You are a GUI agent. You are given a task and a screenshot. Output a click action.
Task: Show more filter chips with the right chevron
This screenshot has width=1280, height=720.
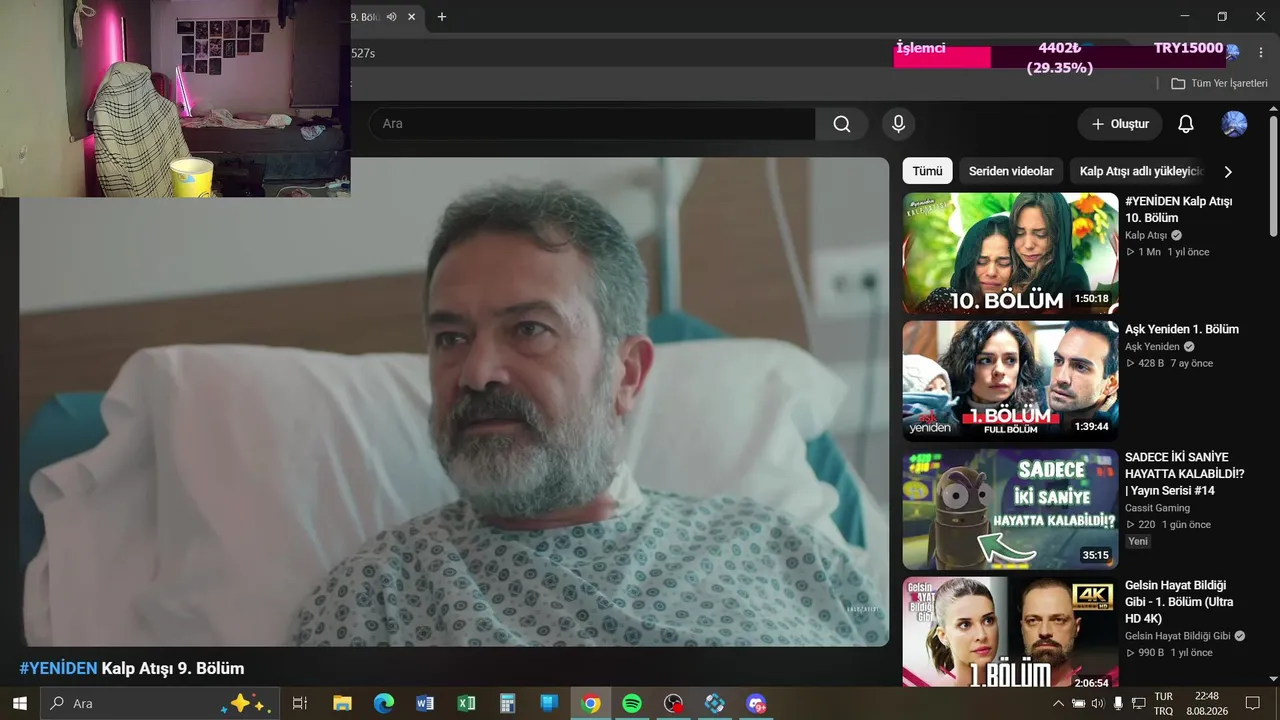coord(1228,172)
